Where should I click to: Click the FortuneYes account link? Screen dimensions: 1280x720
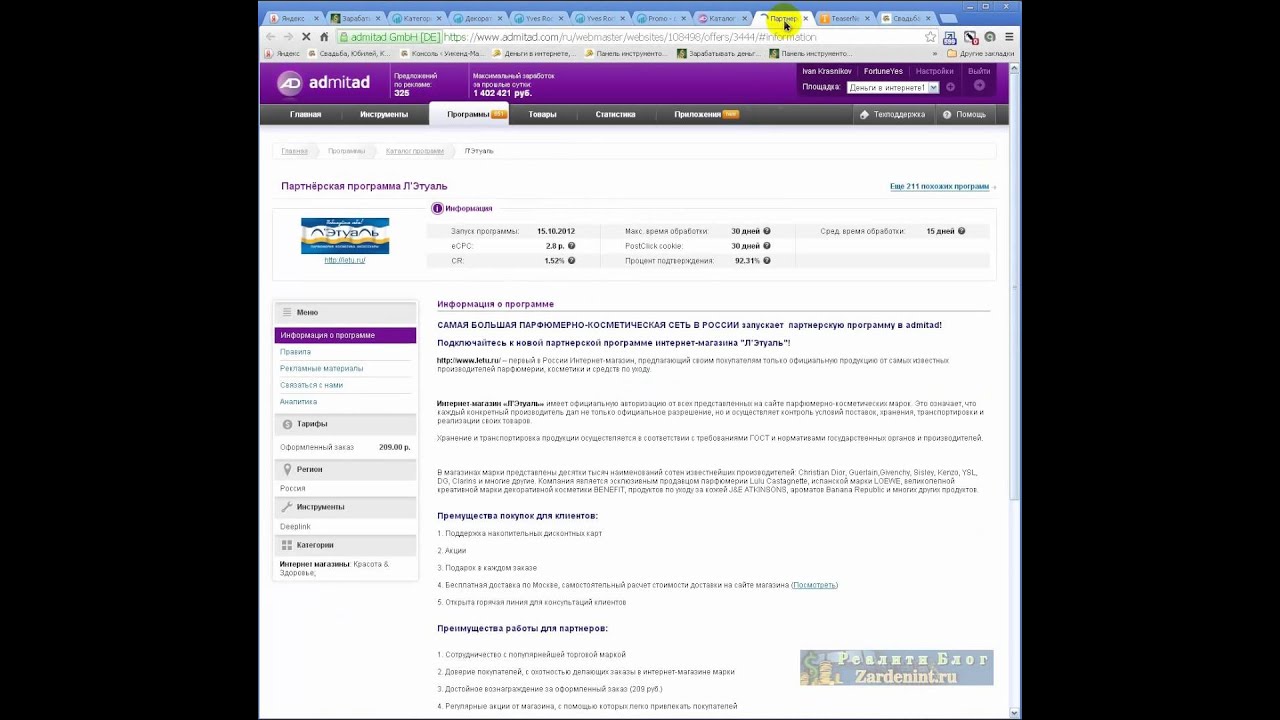[883, 71]
